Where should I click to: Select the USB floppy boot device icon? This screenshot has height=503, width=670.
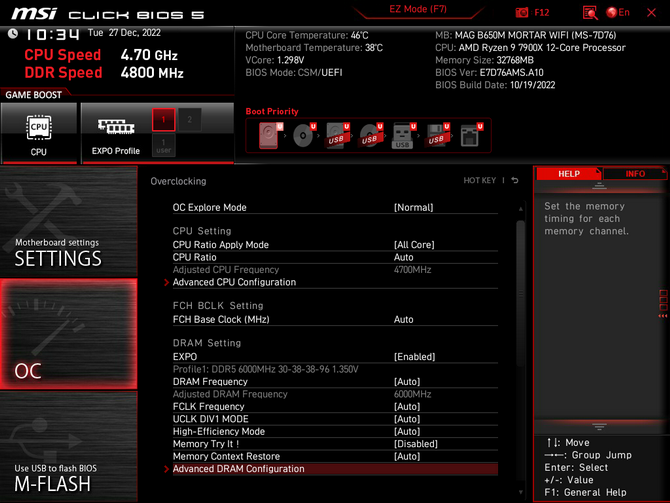437,135
